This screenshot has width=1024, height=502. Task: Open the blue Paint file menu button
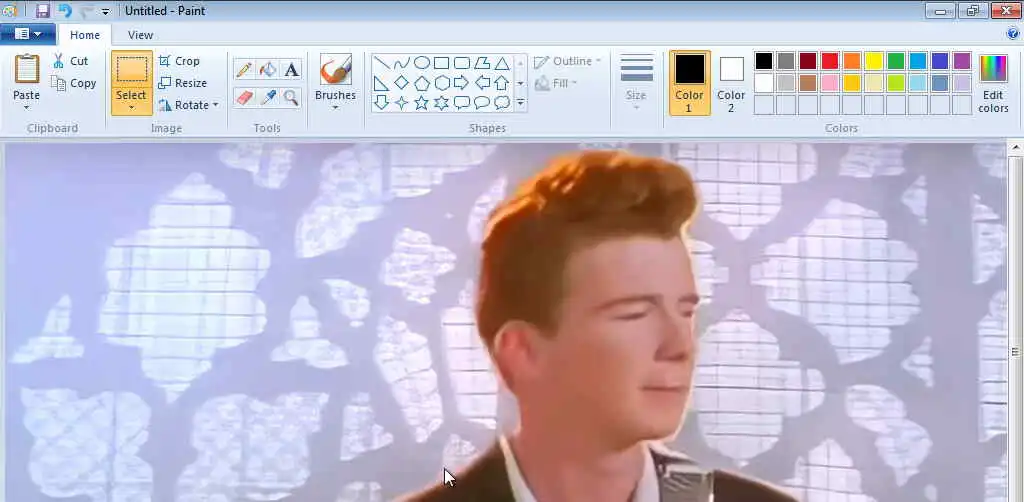(27, 34)
